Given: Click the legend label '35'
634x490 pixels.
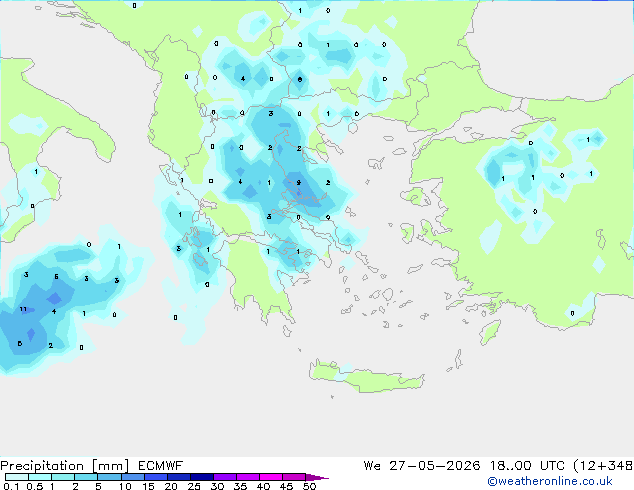Looking at the screenshot, I should pyautogui.click(x=240, y=486).
